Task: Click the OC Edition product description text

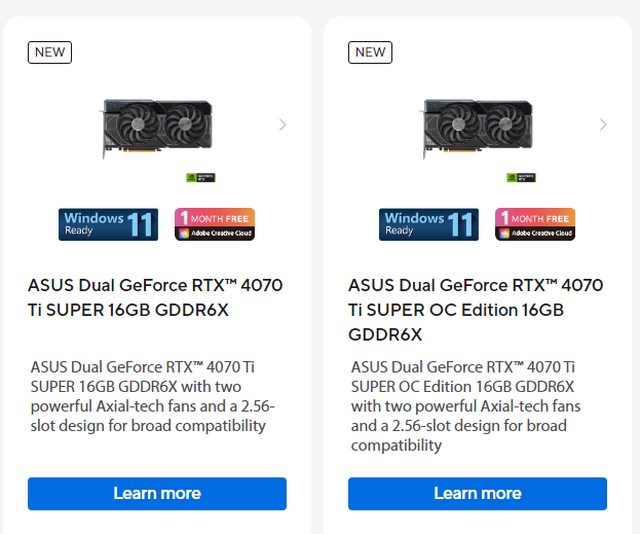Action: (466, 406)
